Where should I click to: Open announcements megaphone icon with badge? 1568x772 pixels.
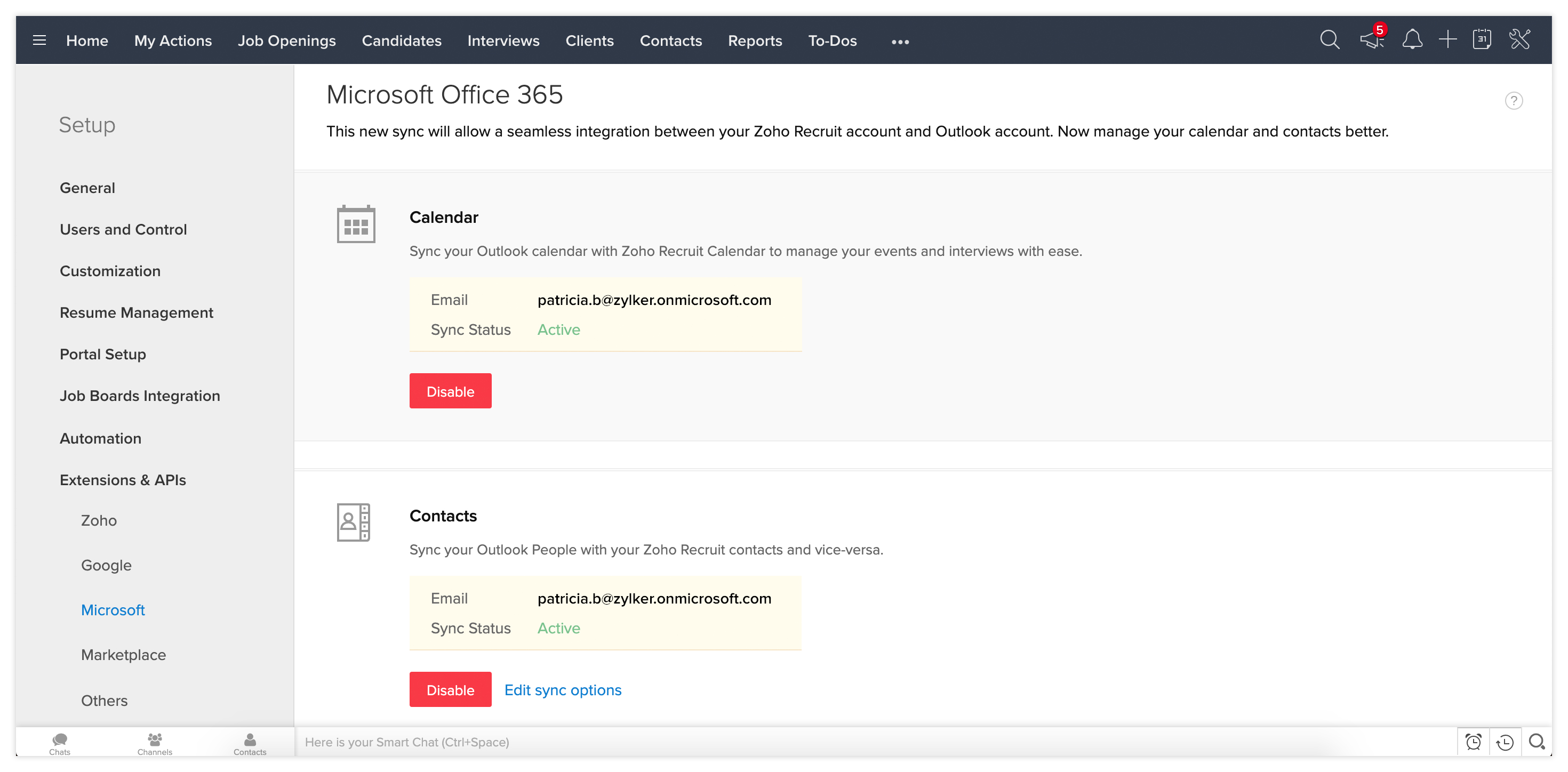coord(1372,41)
